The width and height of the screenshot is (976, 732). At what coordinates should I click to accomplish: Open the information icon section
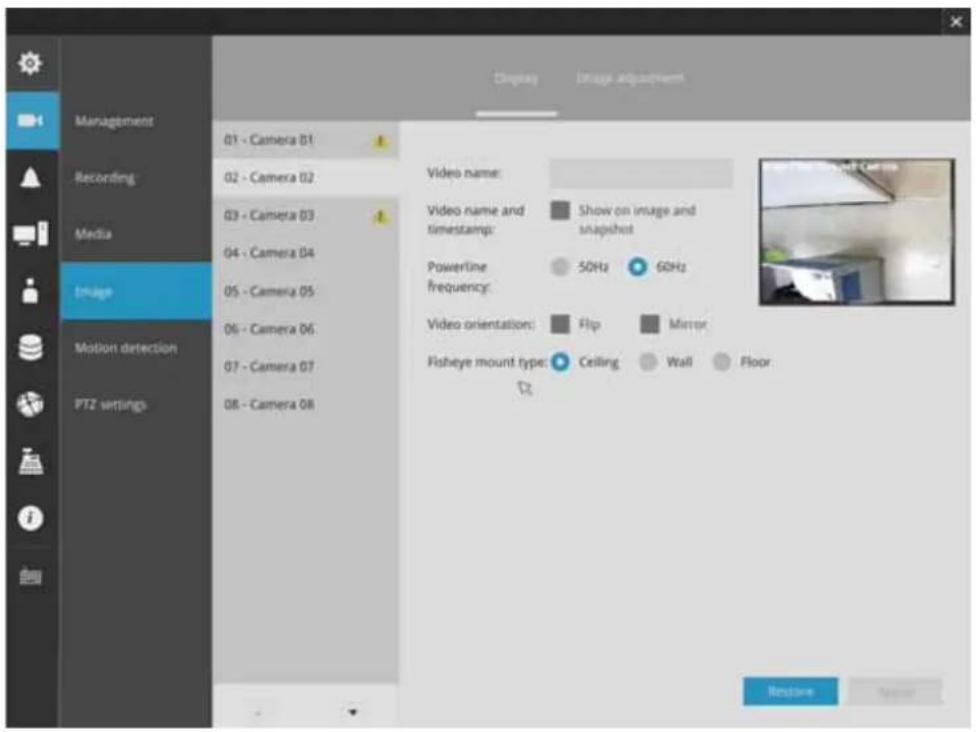coord(30,518)
